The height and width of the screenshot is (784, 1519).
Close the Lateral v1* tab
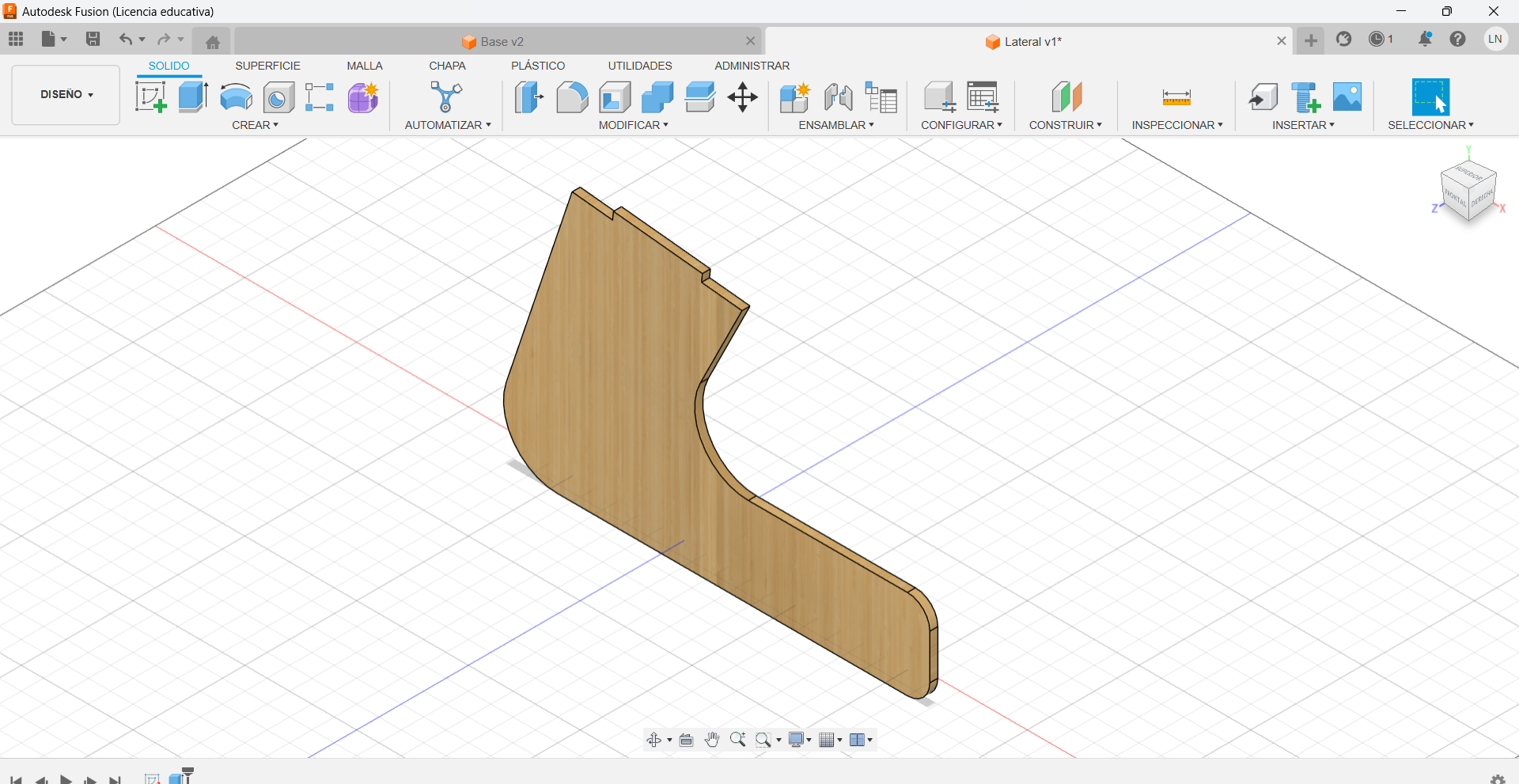[x=1282, y=41]
